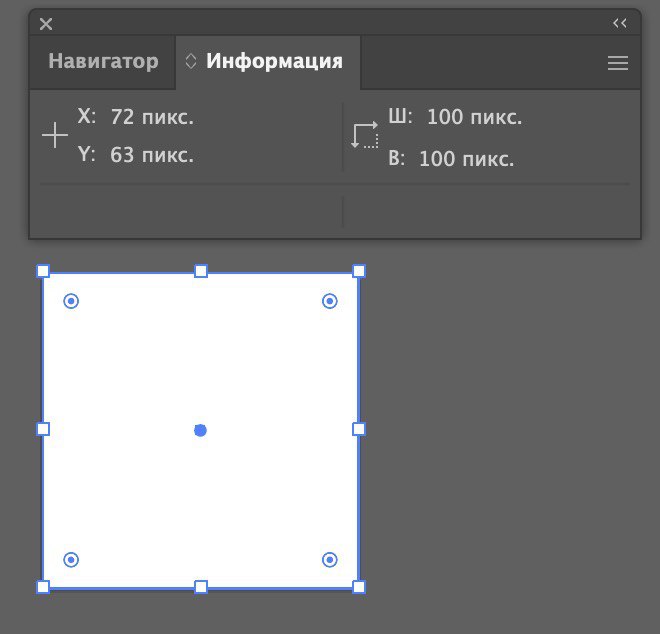Screen dimensions: 660x634
Task: Click the top-right corner radius widget
Action: coord(330,301)
